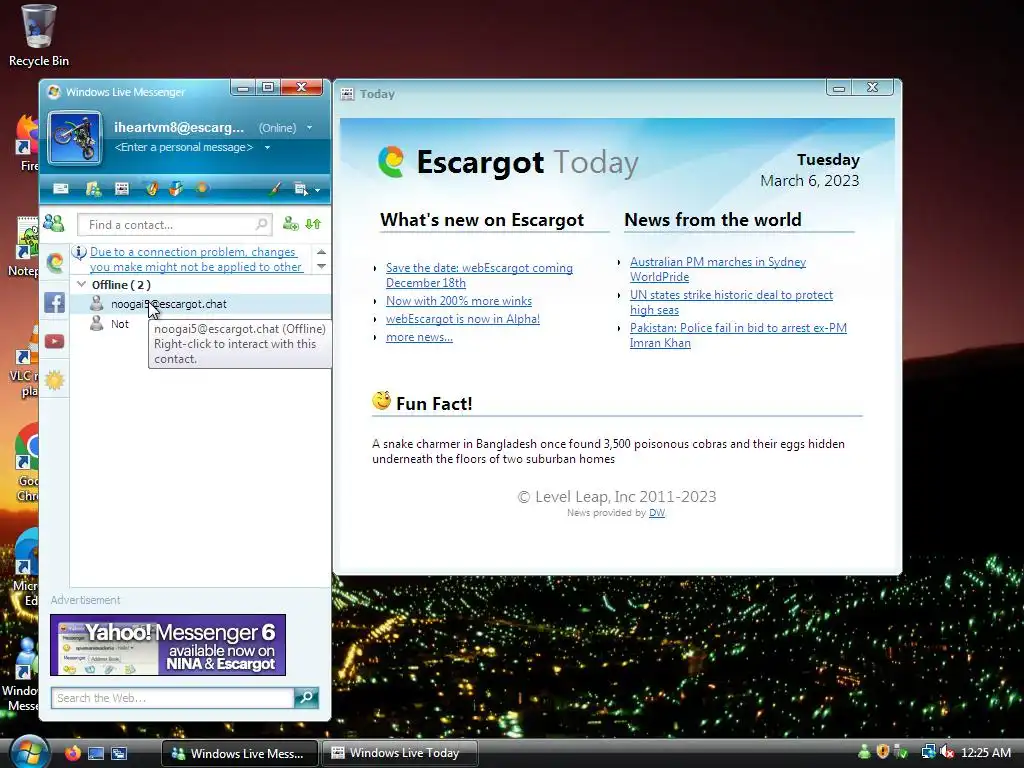
Task: Click the tray icon with green checkmark
Action: click(x=901, y=752)
